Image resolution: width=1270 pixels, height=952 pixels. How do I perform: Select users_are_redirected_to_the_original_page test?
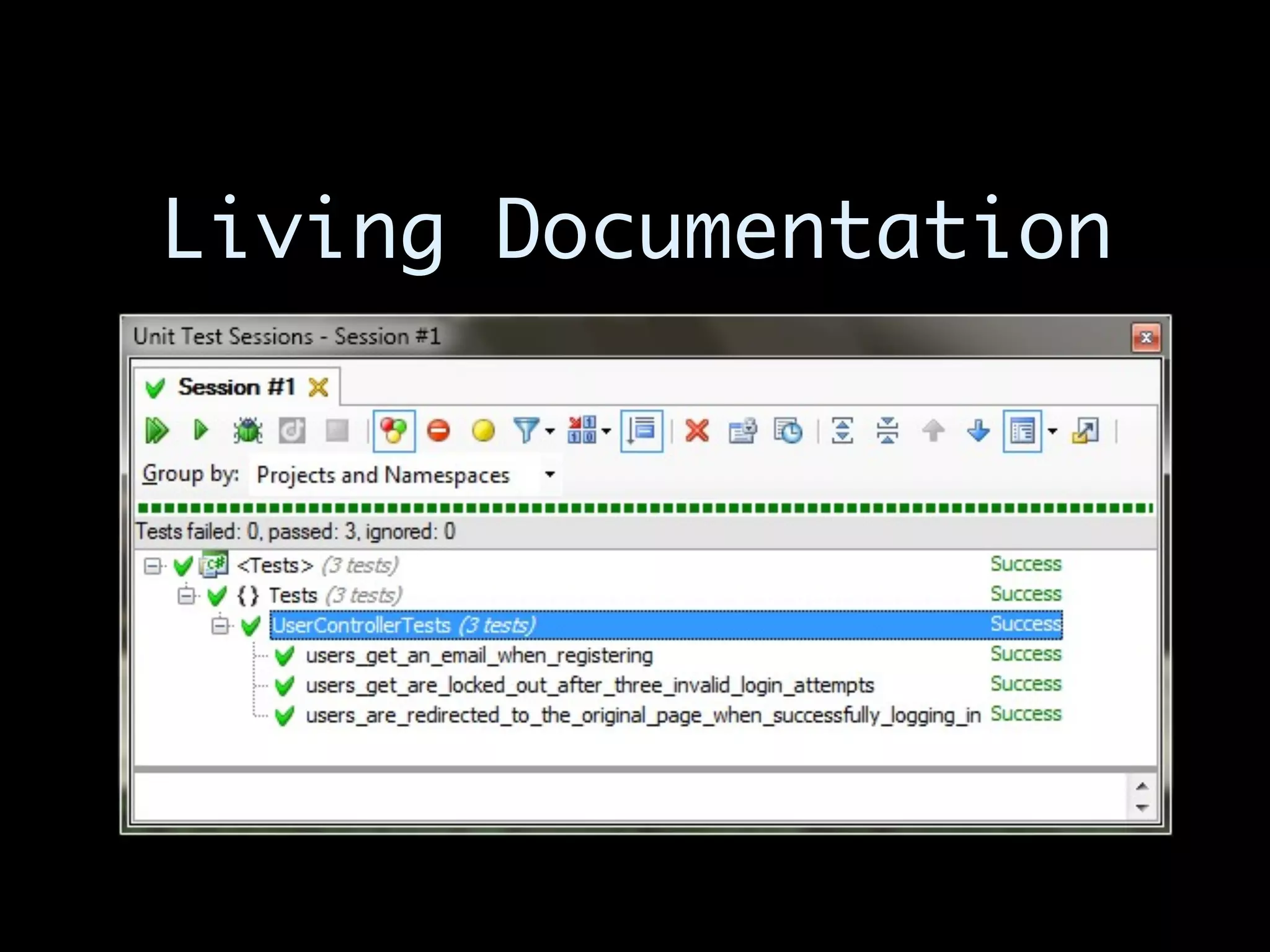tap(643, 715)
